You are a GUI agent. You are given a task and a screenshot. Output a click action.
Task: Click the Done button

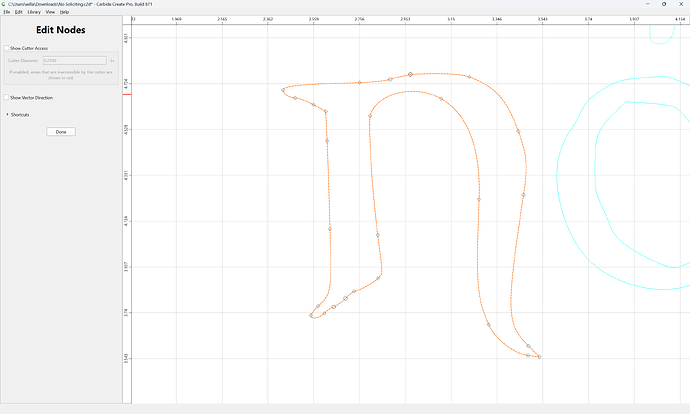[61, 132]
